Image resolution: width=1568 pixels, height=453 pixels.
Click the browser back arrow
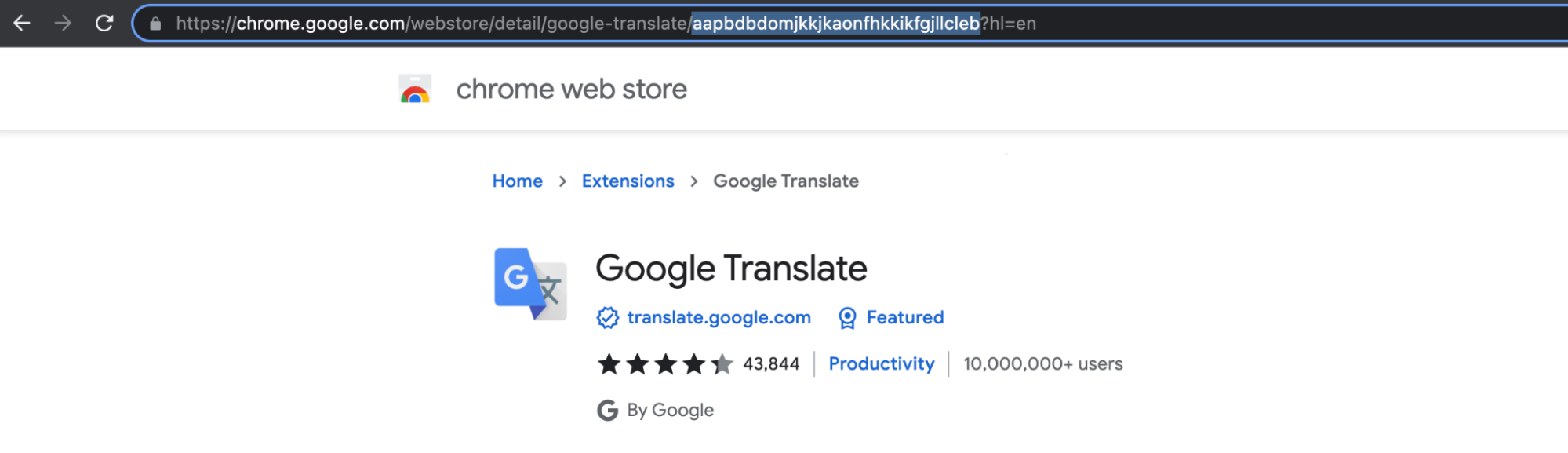point(22,24)
